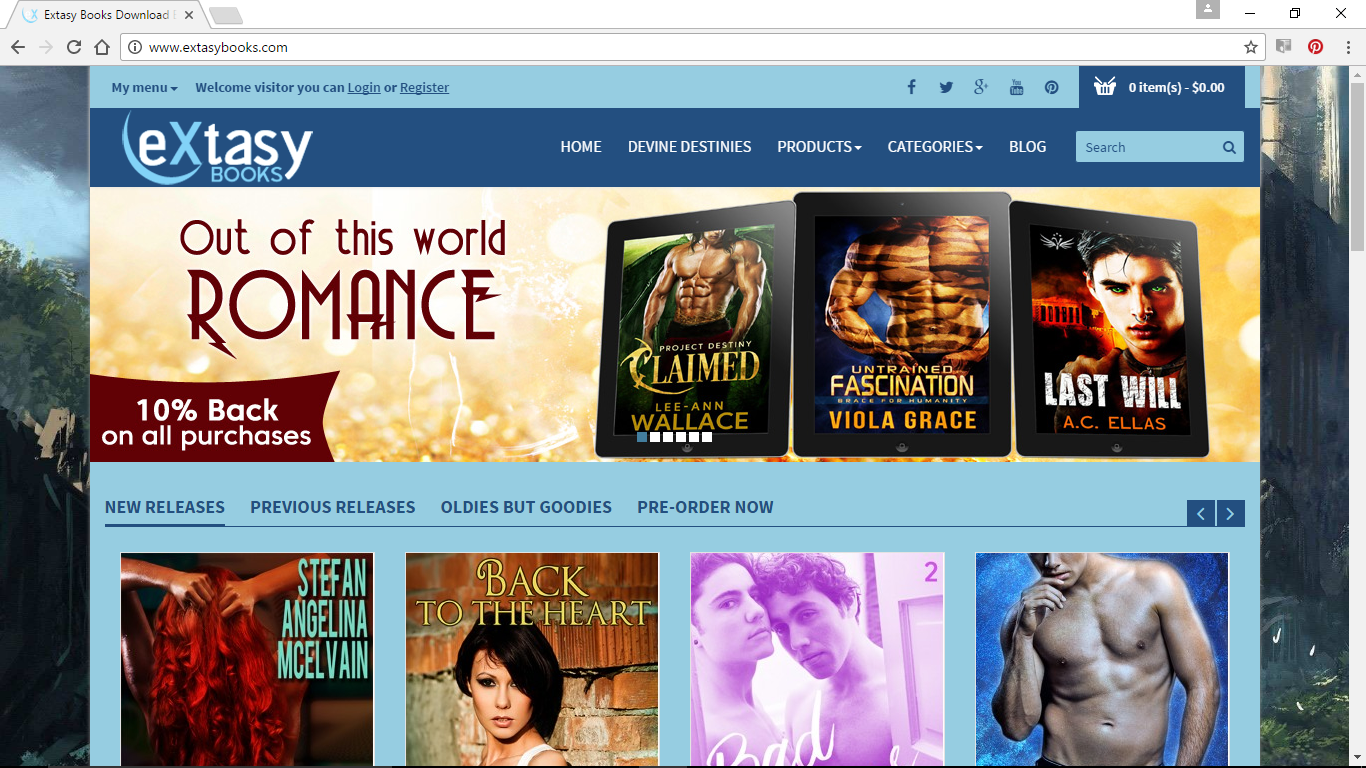The height and width of the screenshot is (768, 1366).
Task: Open the blue shirtless man book cover
Action: (1102, 660)
